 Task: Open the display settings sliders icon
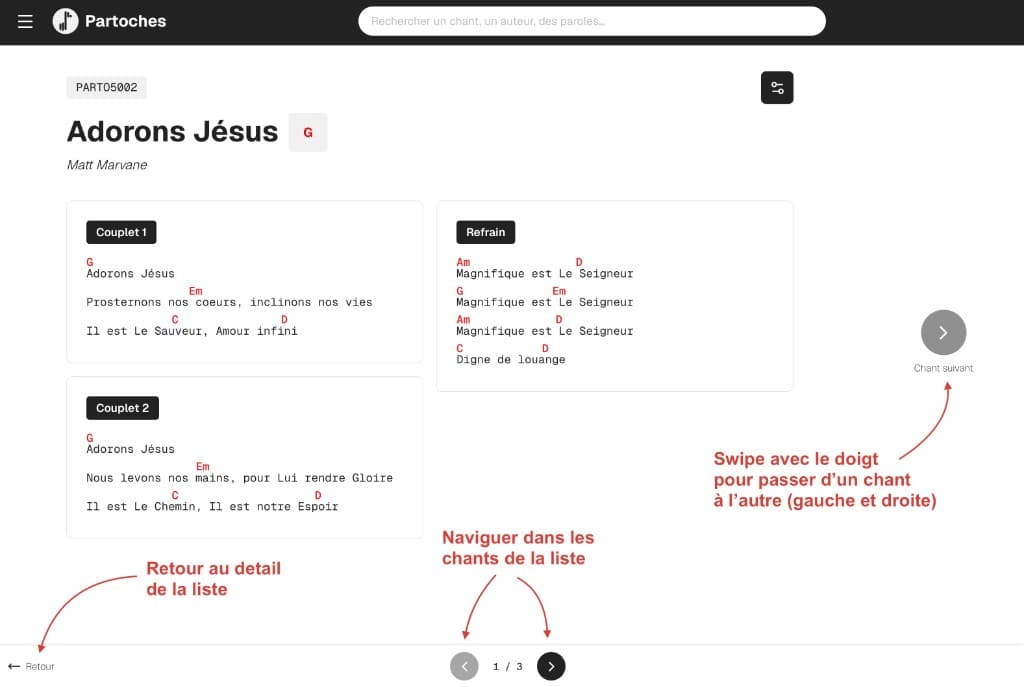(x=777, y=88)
